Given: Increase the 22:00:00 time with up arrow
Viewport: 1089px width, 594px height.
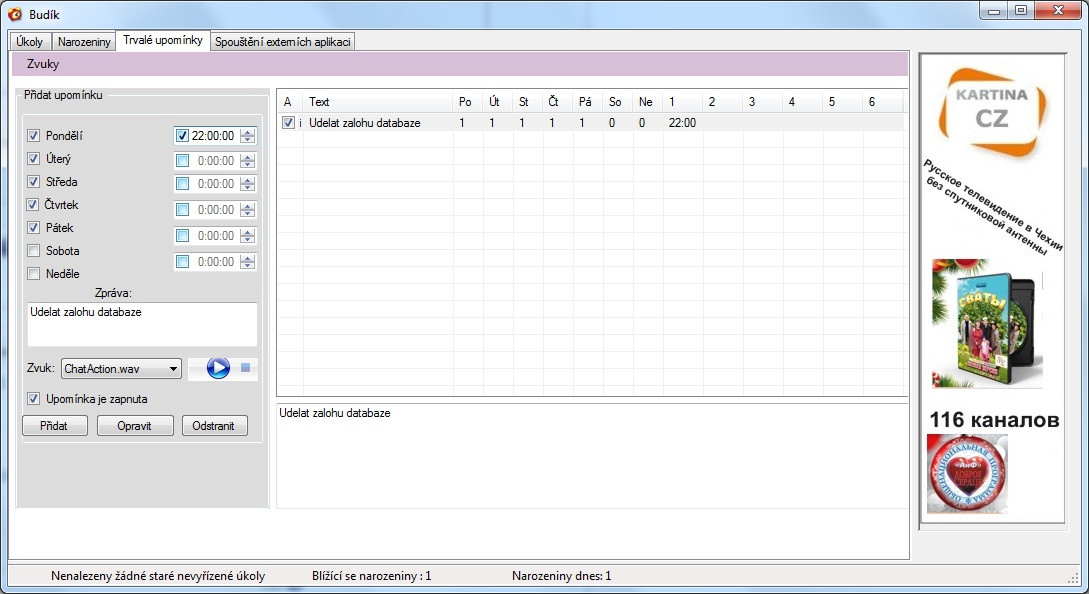Looking at the screenshot, I should click(247, 132).
